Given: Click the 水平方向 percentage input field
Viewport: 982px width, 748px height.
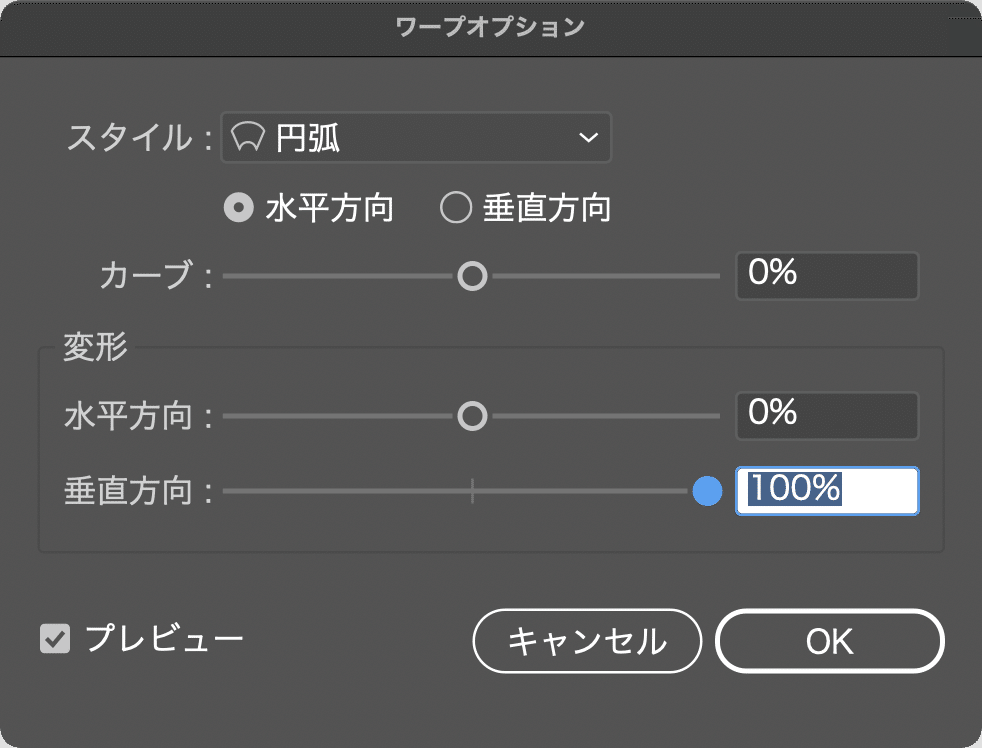Looking at the screenshot, I should pyautogui.click(x=826, y=415).
